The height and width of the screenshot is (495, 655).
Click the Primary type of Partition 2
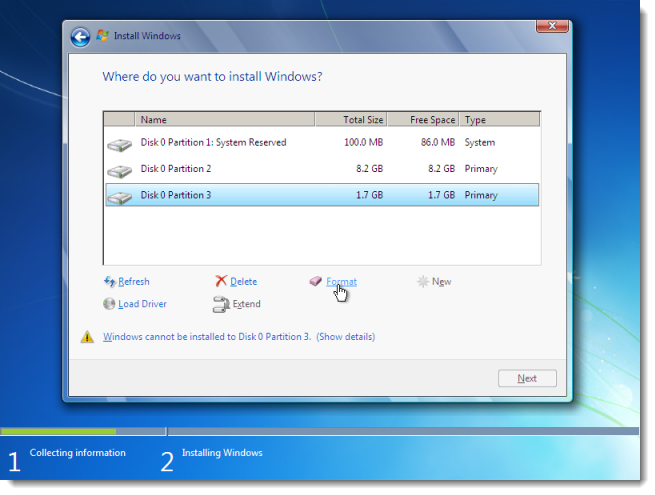(481, 169)
